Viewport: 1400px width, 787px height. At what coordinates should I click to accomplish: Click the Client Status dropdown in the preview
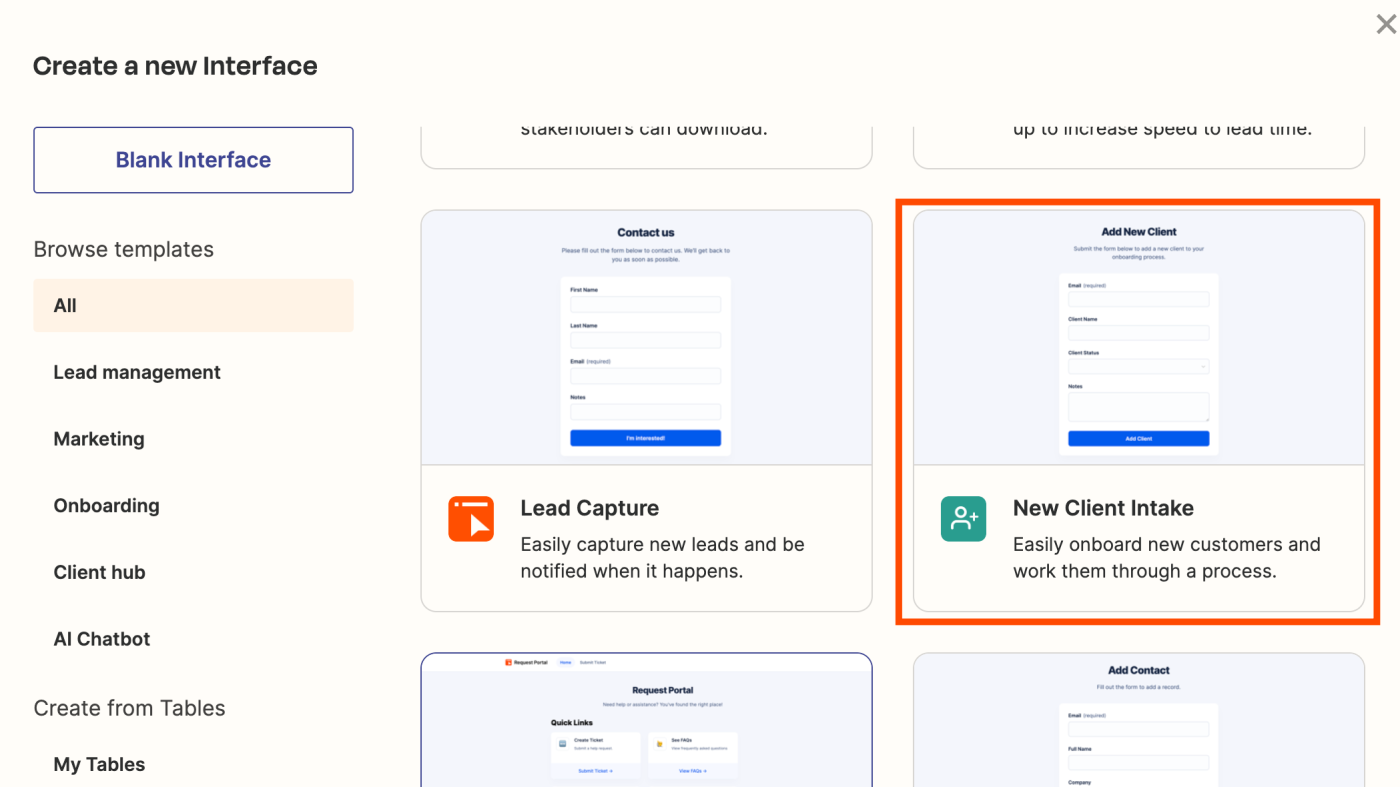(1139, 367)
